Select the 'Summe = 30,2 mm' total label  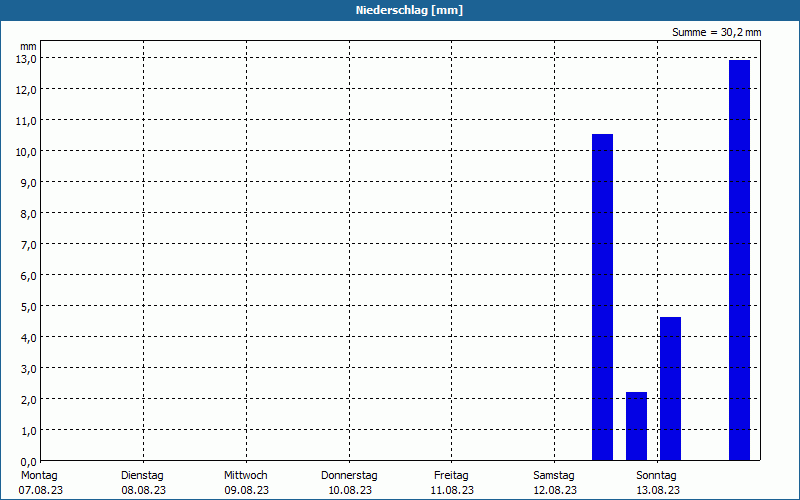[716, 32]
